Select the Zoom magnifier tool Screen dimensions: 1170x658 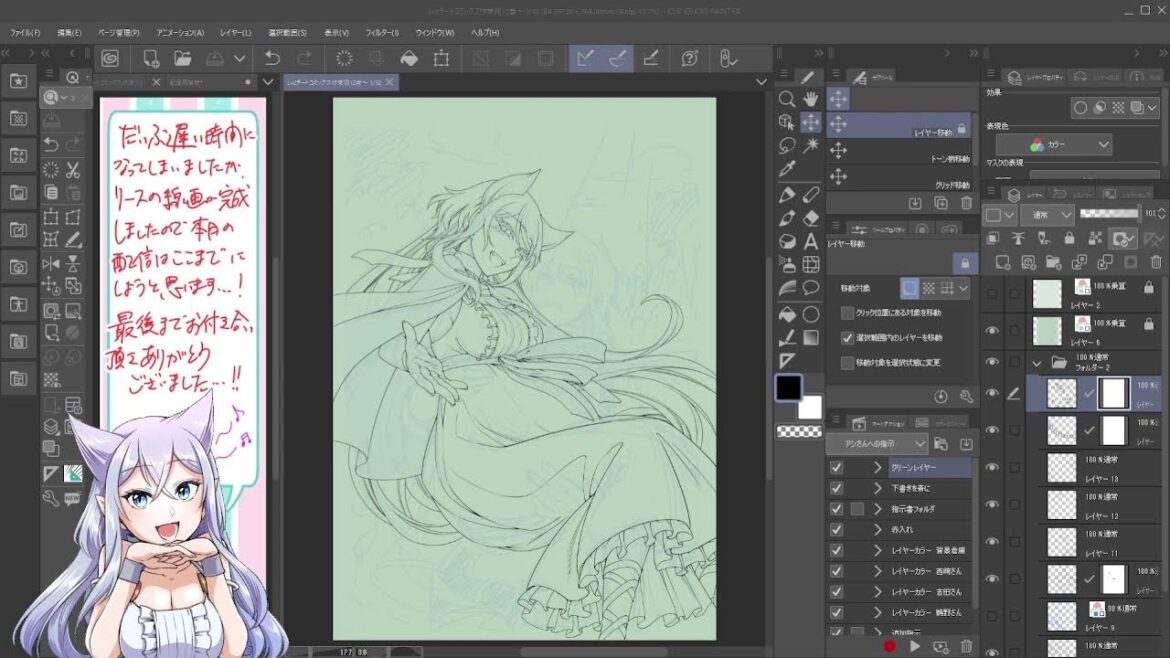787,98
